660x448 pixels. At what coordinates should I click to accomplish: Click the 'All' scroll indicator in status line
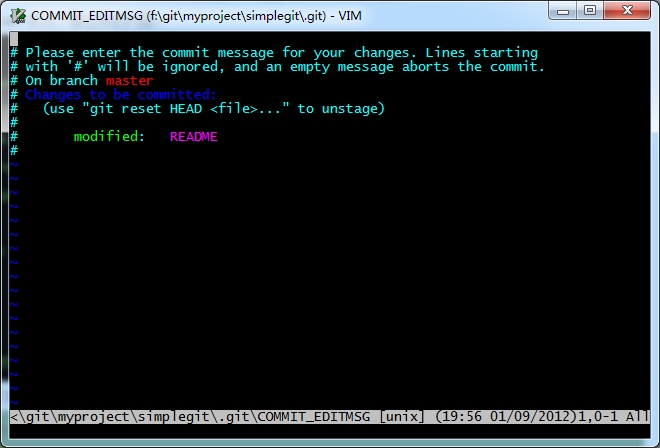pyautogui.click(x=637, y=417)
